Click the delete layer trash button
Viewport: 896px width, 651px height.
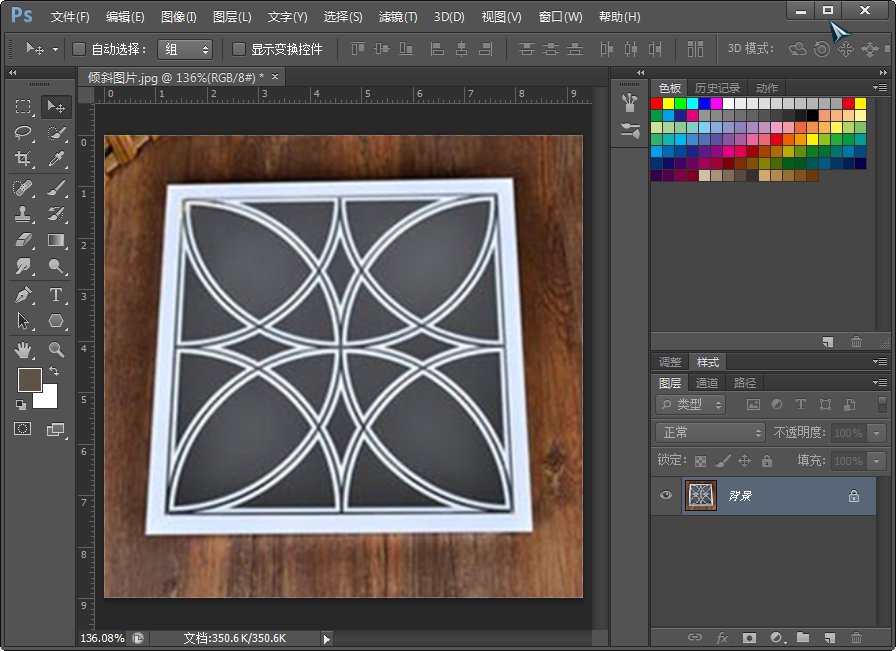857,637
